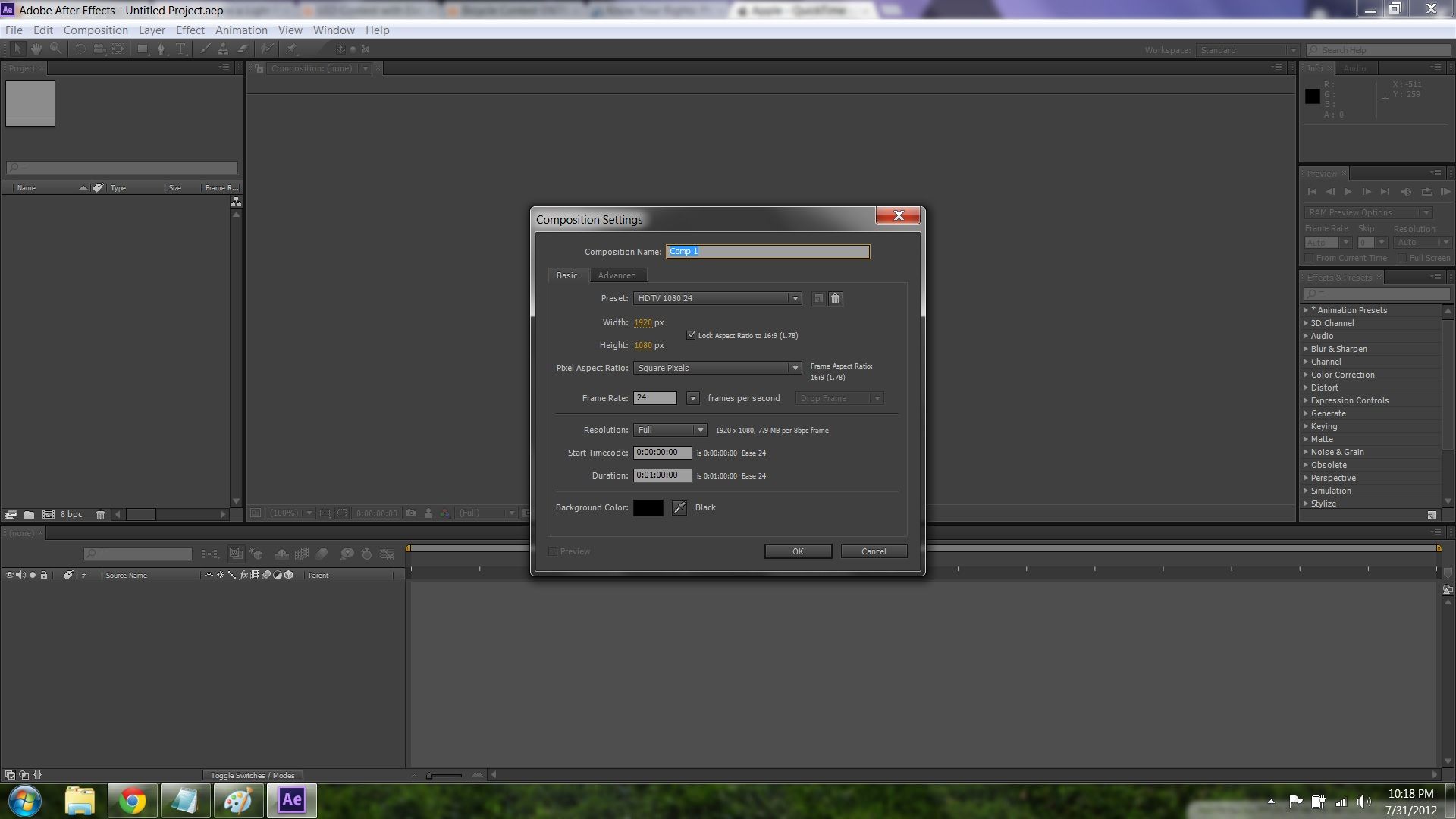1456x819 pixels.
Task: Click OK in Composition Settings
Action: [798, 551]
